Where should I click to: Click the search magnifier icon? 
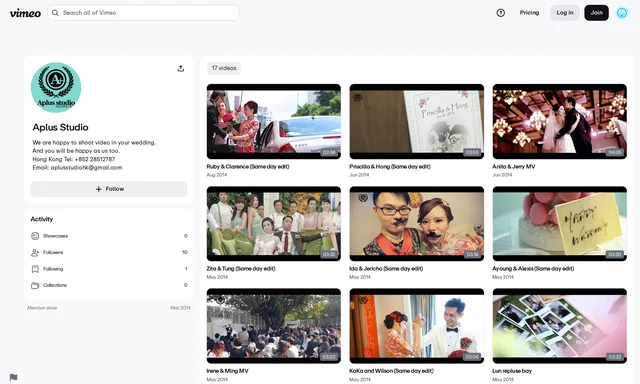55,13
